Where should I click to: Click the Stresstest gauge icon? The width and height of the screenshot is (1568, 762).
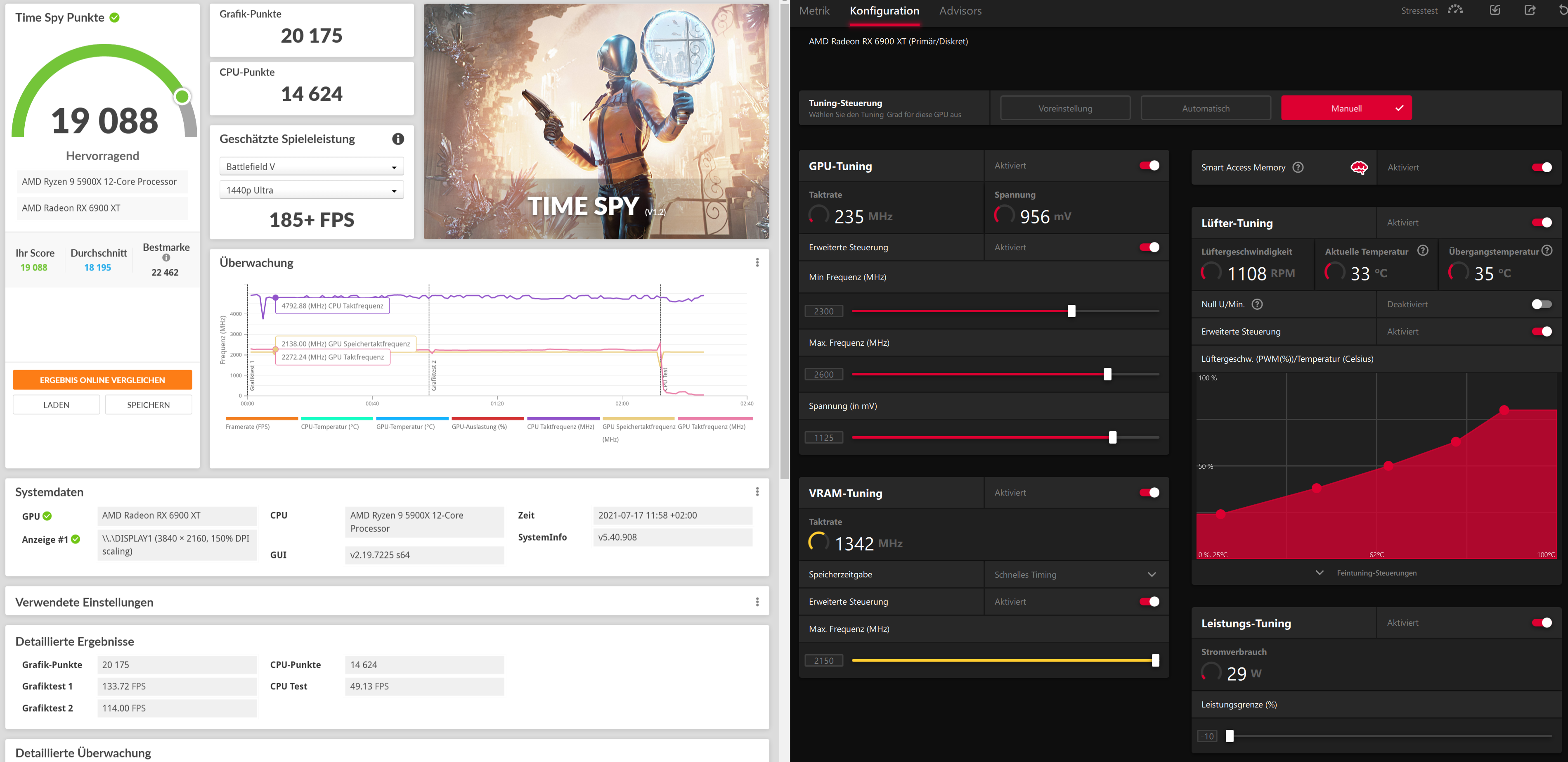point(1455,10)
